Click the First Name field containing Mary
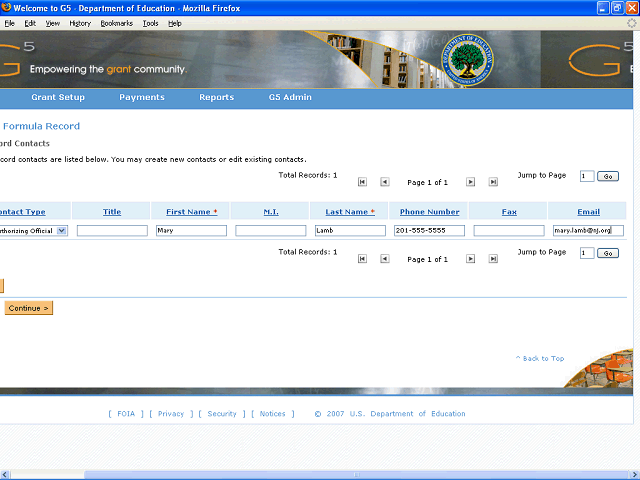This screenshot has width=640, height=480. click(191, 231)
